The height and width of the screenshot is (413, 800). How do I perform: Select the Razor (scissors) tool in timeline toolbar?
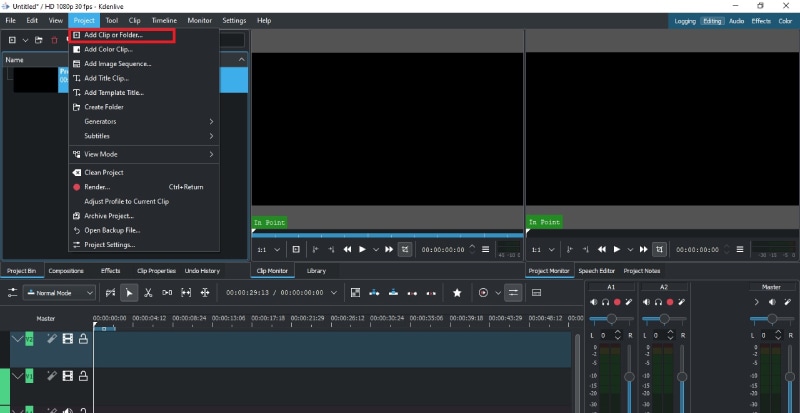click(148, 292)
